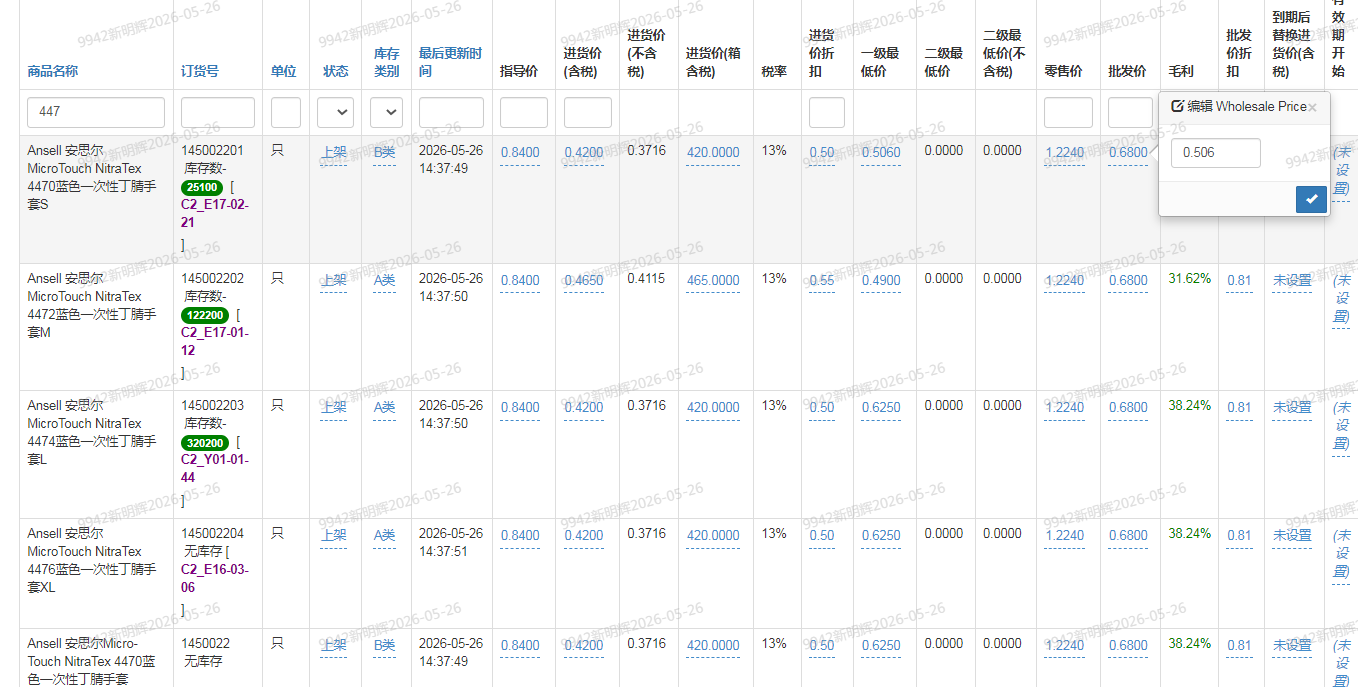
Task: Edit 箱含税 420.0000 in row 145002201
Action: pyautogui.click(x=713, y=153)
